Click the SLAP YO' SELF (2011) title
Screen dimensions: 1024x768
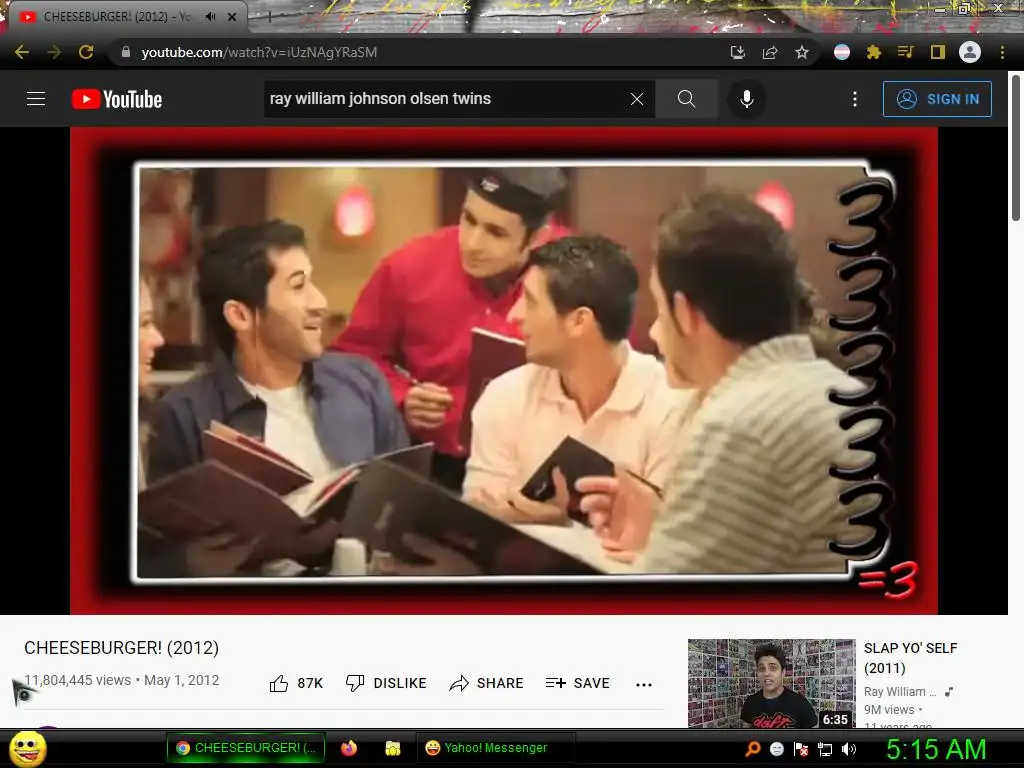(910, 658)
